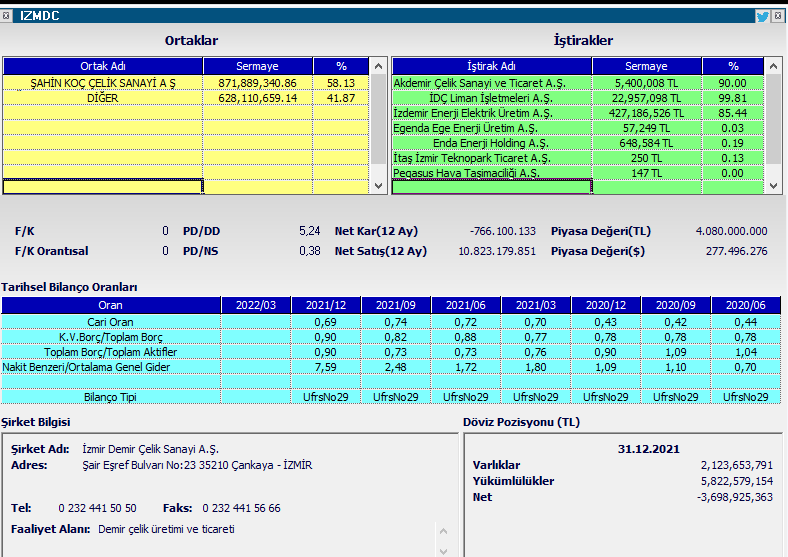Click the 58.13 percentage cell

coord(341,83)
